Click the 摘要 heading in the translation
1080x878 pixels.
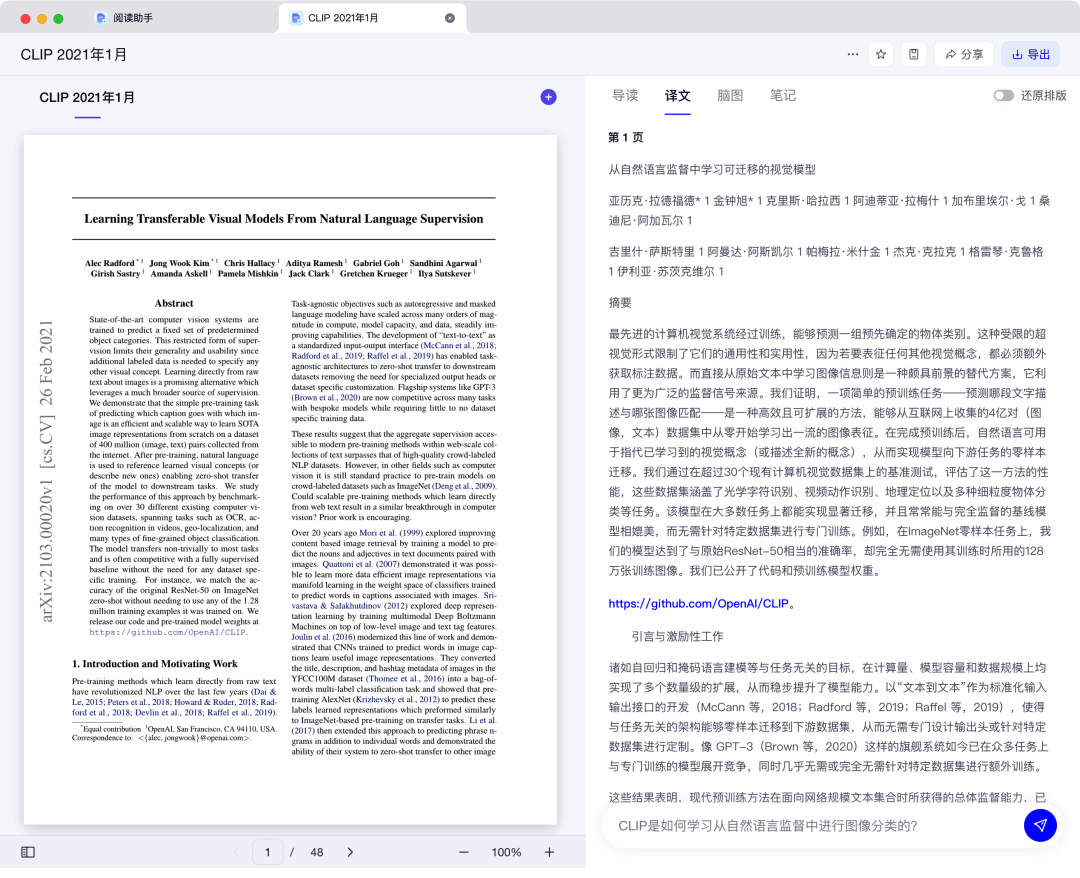(620, 302)
